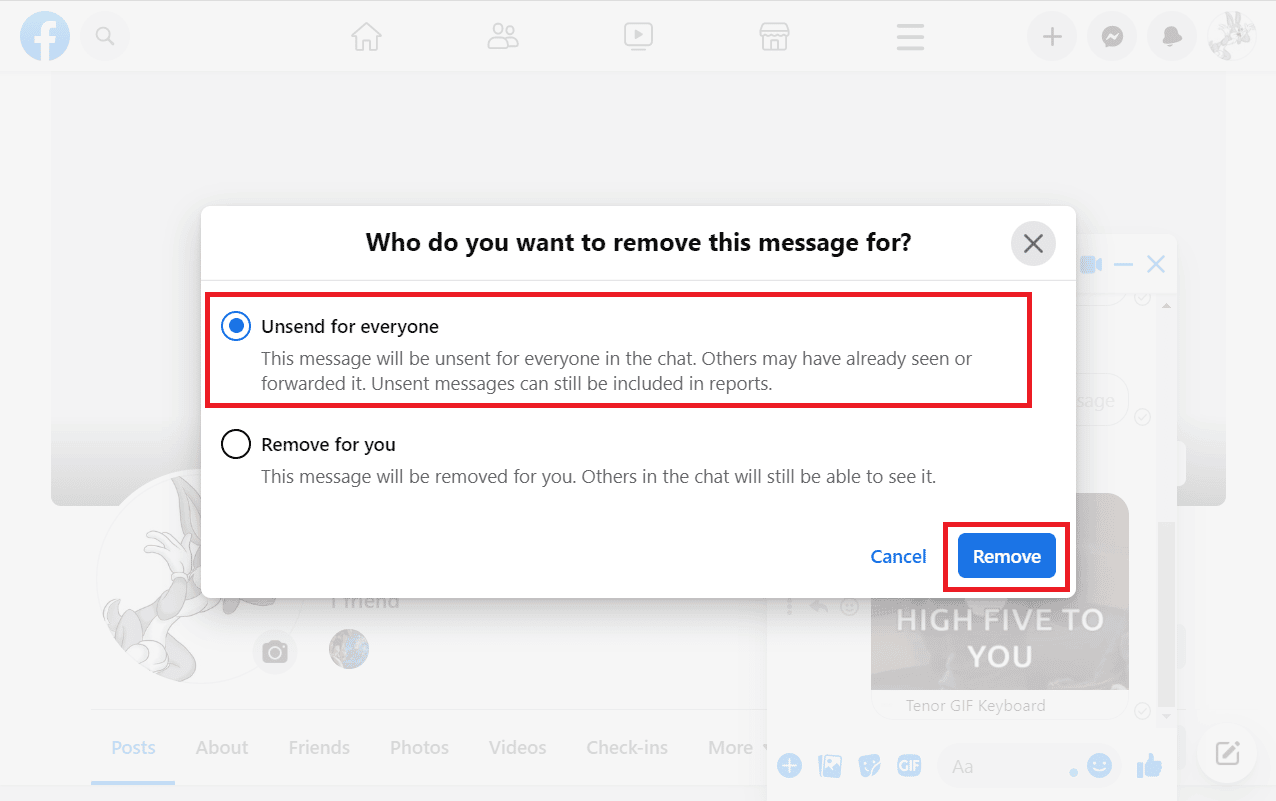Viewport: 1276px width, 801px height.
Task: Click the Home icon
Action: (366, 36)
